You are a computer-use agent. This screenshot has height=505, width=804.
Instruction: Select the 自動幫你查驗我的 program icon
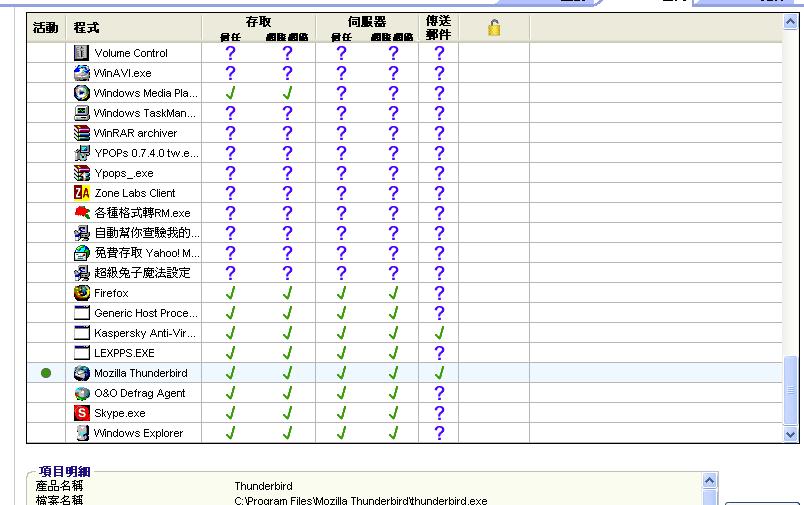coord(82,233)
